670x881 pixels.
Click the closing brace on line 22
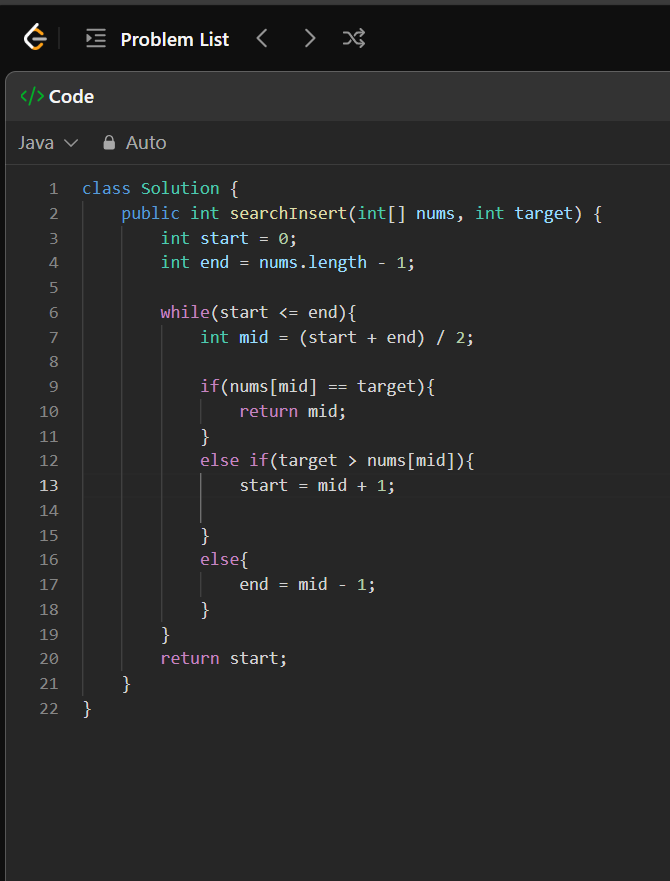coord(87,709)
